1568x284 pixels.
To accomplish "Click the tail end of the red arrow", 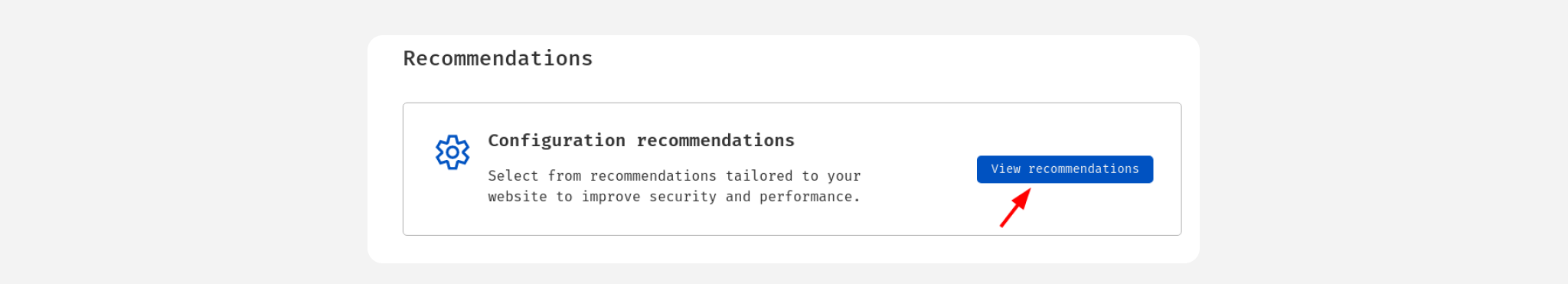I will coord(1002,225).
